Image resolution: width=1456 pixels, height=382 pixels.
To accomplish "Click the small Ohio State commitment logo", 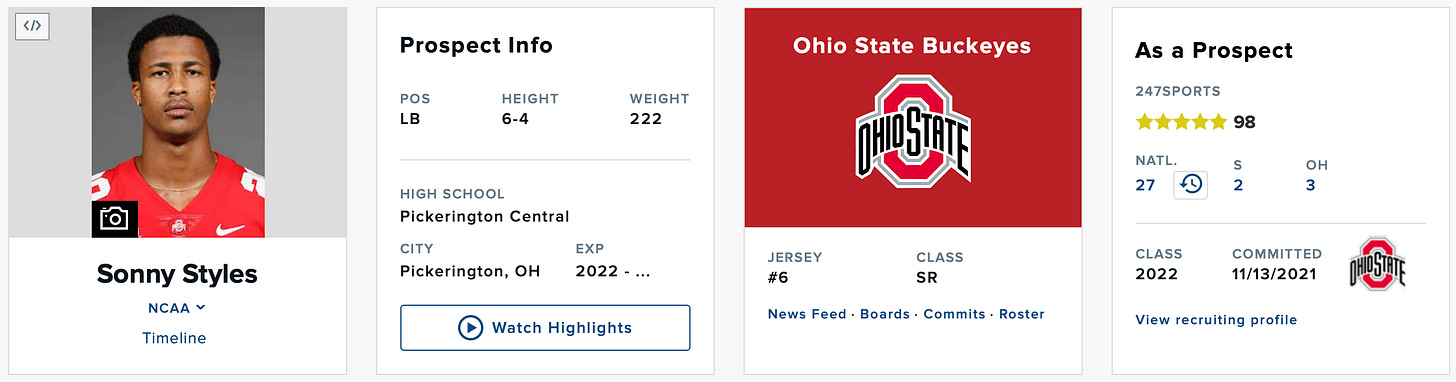I will tap(1377, 264).
